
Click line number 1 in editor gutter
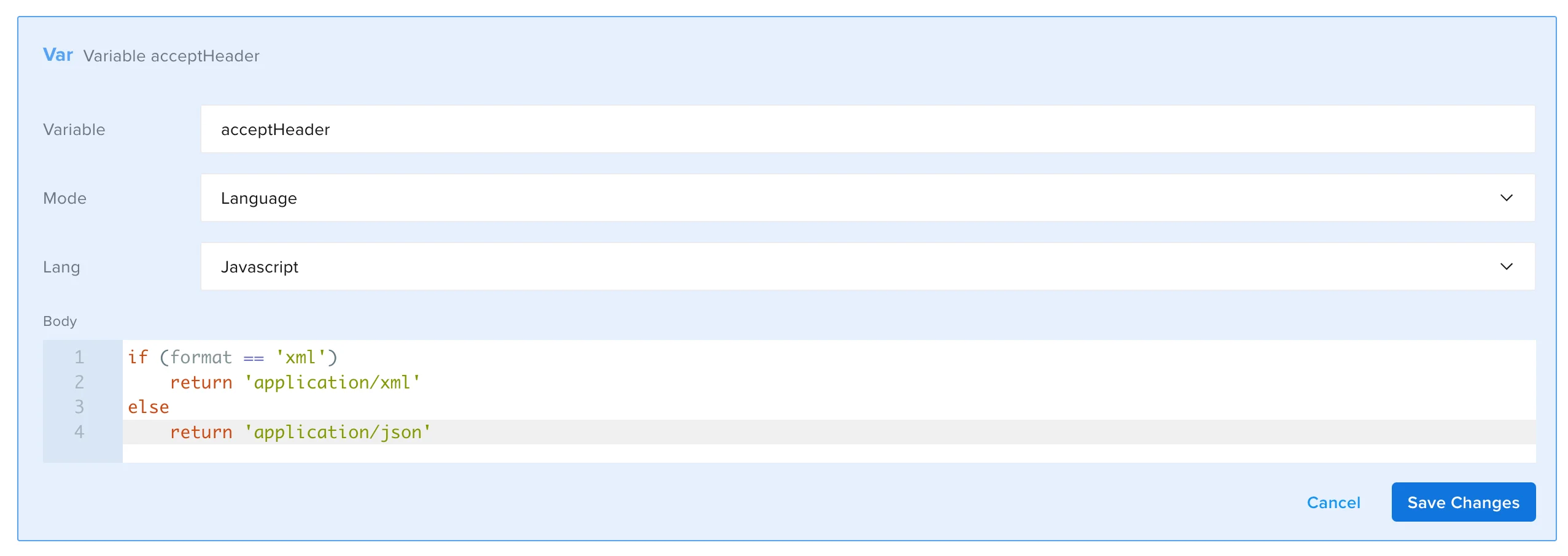click(79, 358)
